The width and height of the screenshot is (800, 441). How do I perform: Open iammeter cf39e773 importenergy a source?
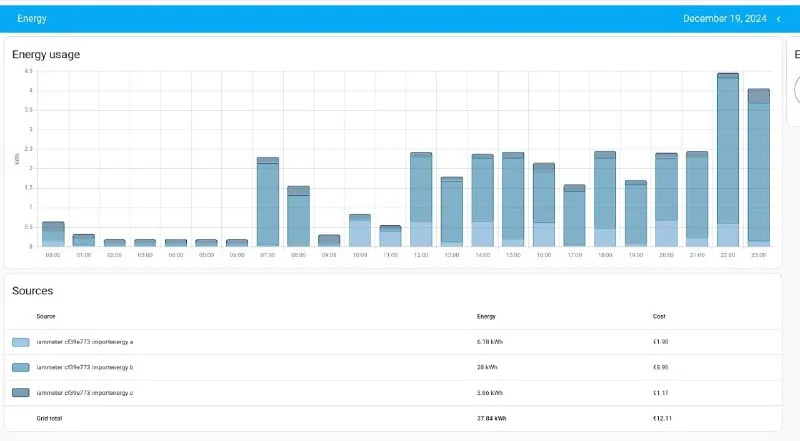(x=84, y=342)
